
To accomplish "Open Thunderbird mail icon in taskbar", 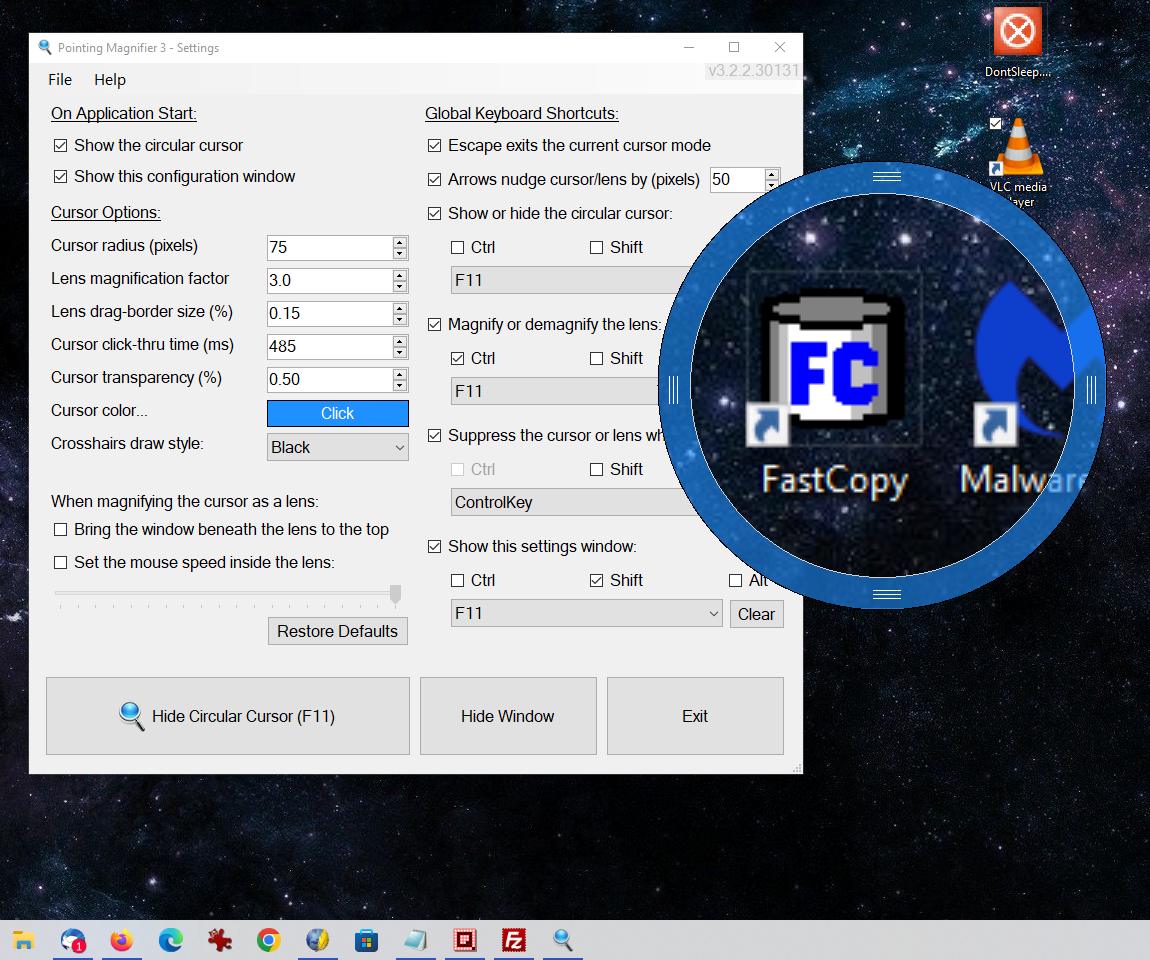I will click(x=73, y=939).
